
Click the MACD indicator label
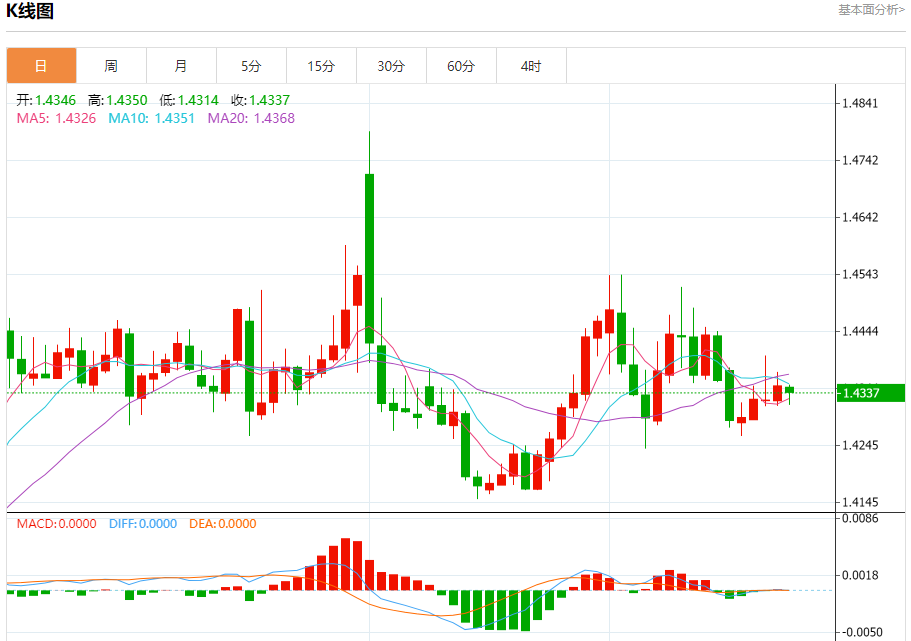pos(56,524)
